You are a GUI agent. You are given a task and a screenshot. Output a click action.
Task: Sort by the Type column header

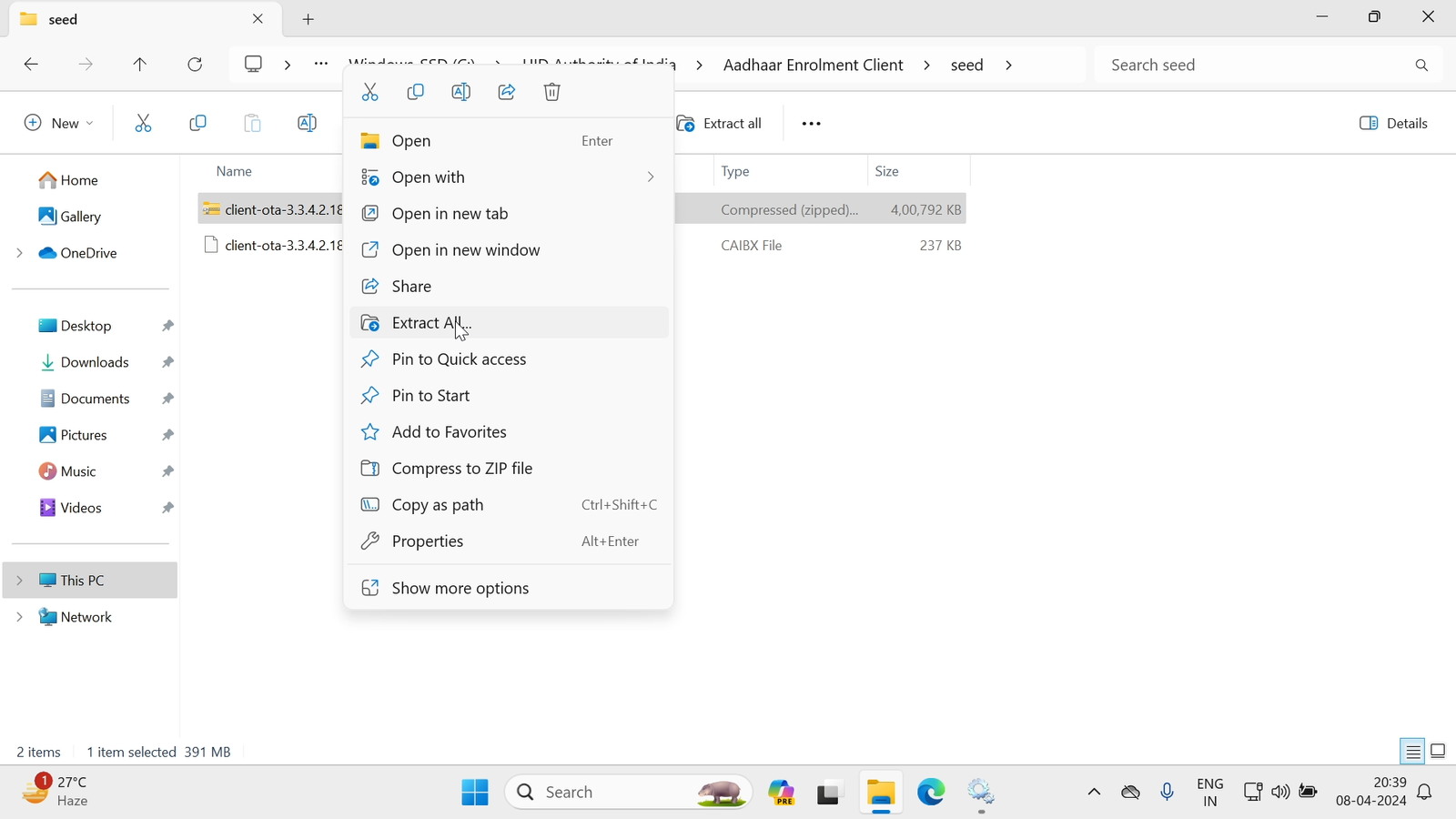tap(790, 171)
